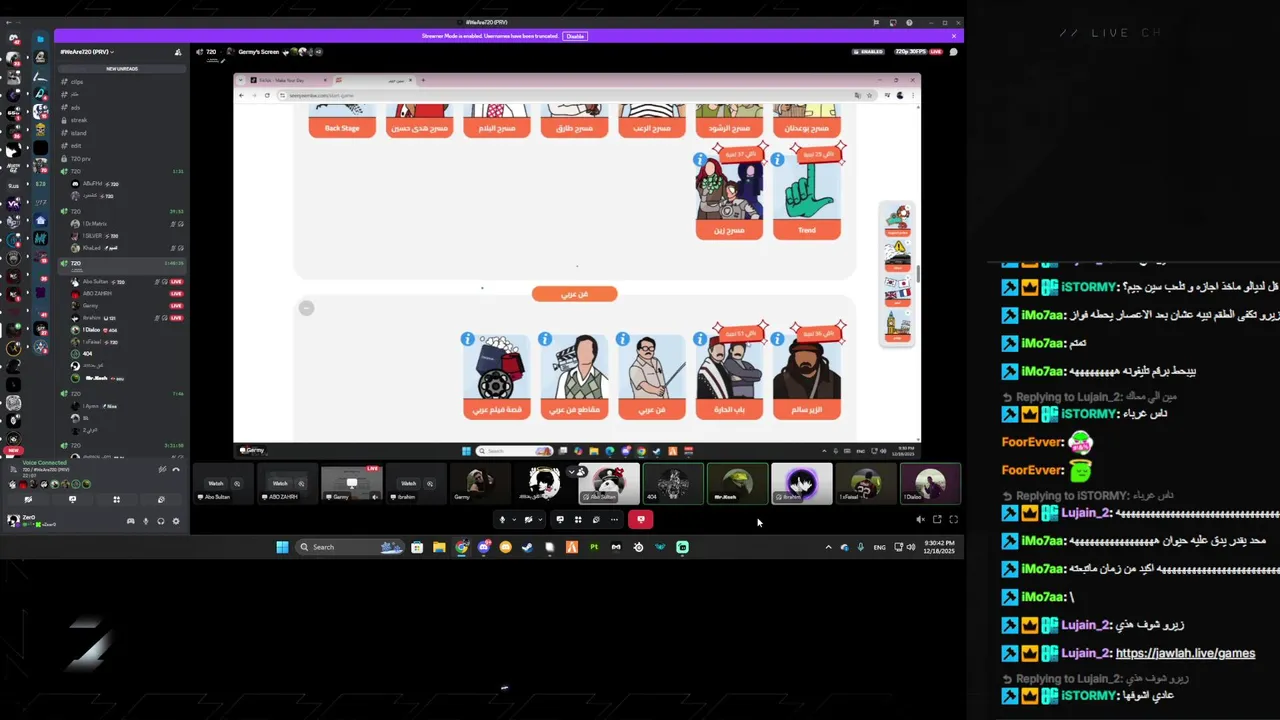Open info icon on باب الحارة card
Image resolution: width=1280 pixels, height=720 pixels.
(x=700, y=339)
